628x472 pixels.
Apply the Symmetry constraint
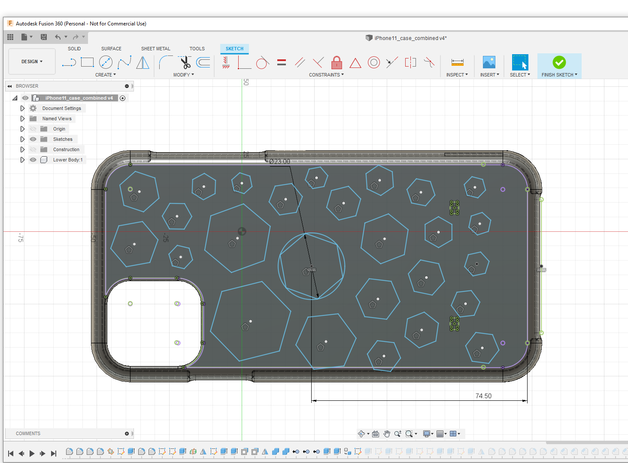pos(411,63)
